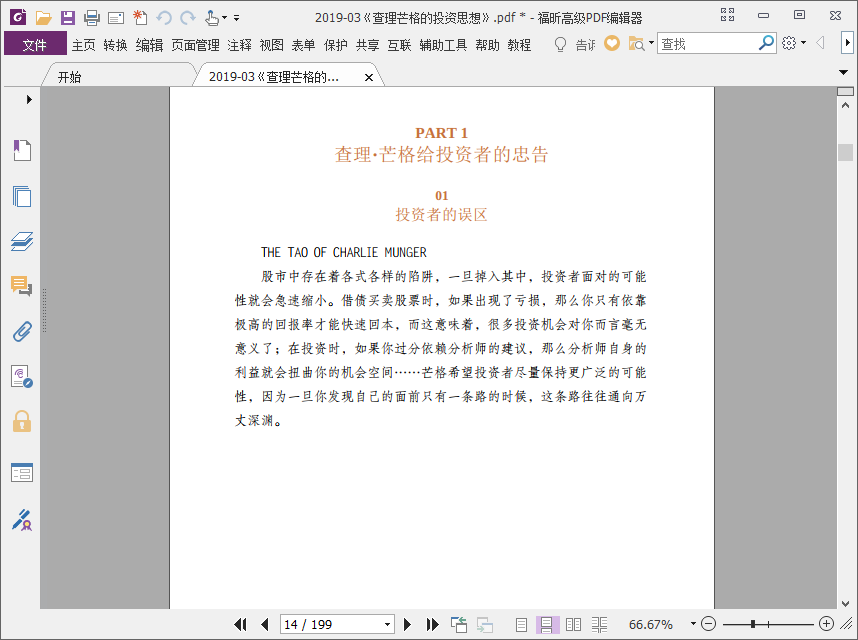The height and width of the screenshot is (640, 858).
Task: Open the 辅助工具 ribbon tab
Action: (x=443, y=45)
